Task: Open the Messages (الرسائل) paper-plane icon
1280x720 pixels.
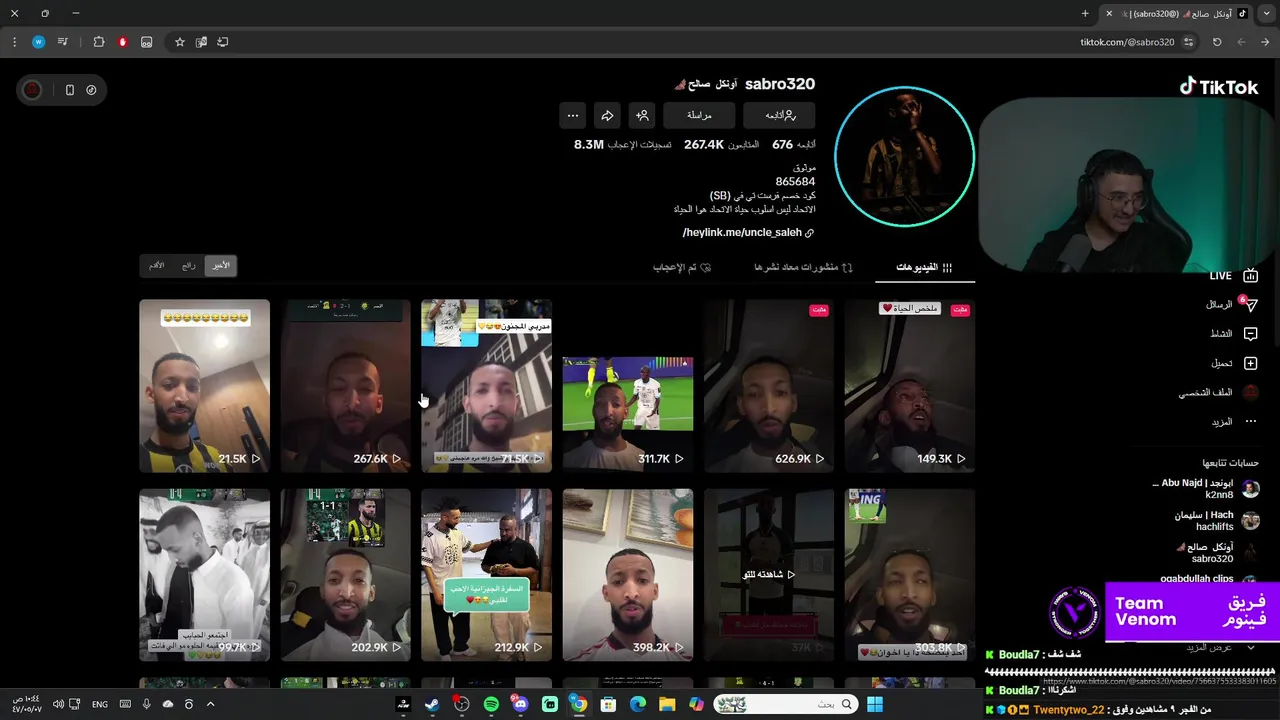Action: click(x=1250, y=304)
